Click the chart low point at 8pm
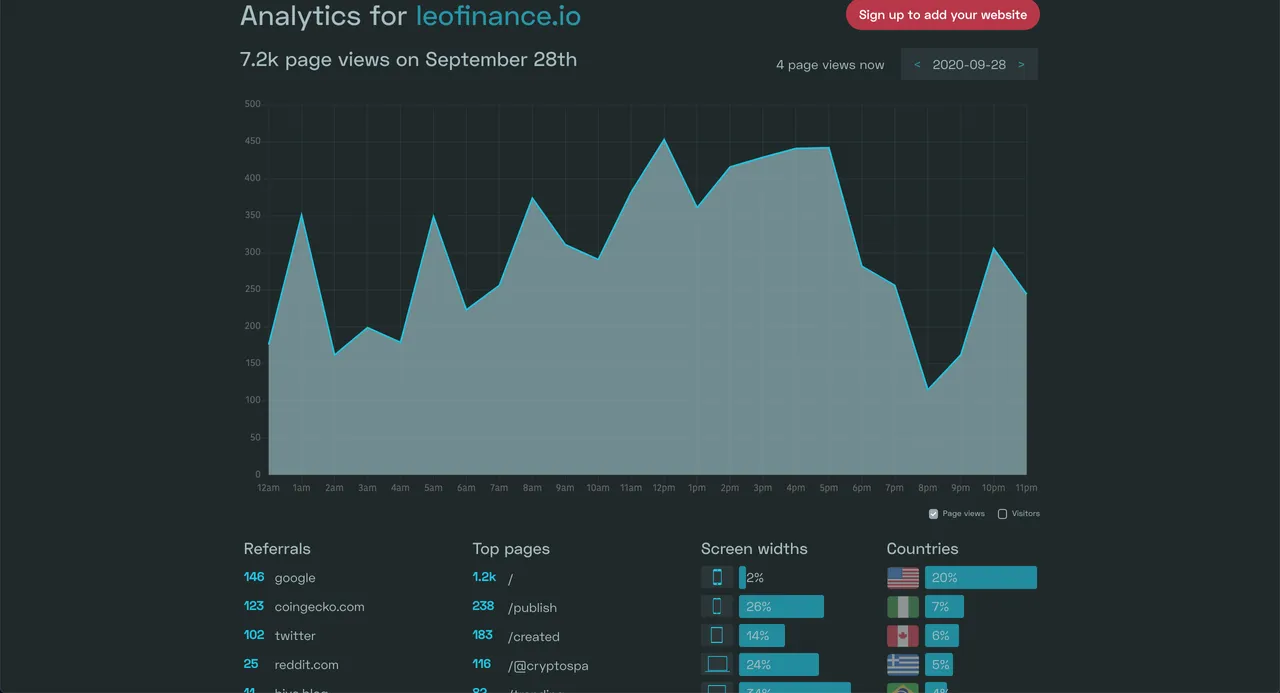 (928, 389)
